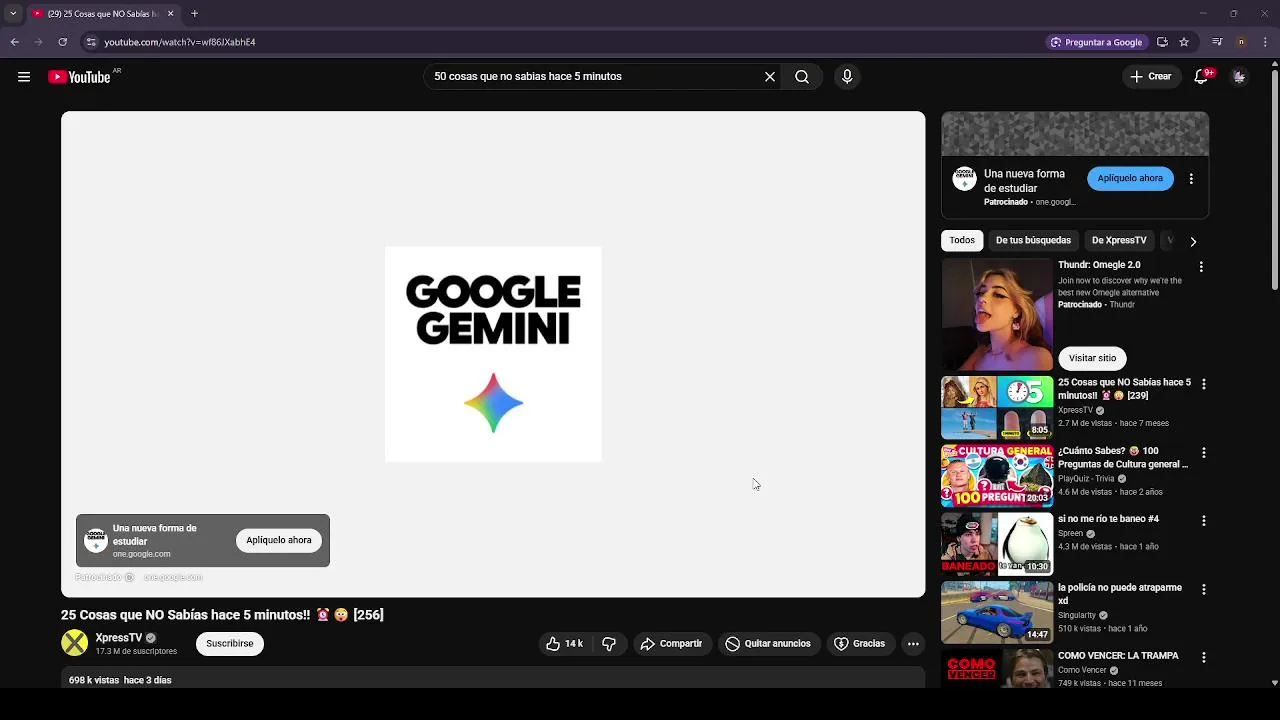Click the browser address bar URL

pos(180,42)
